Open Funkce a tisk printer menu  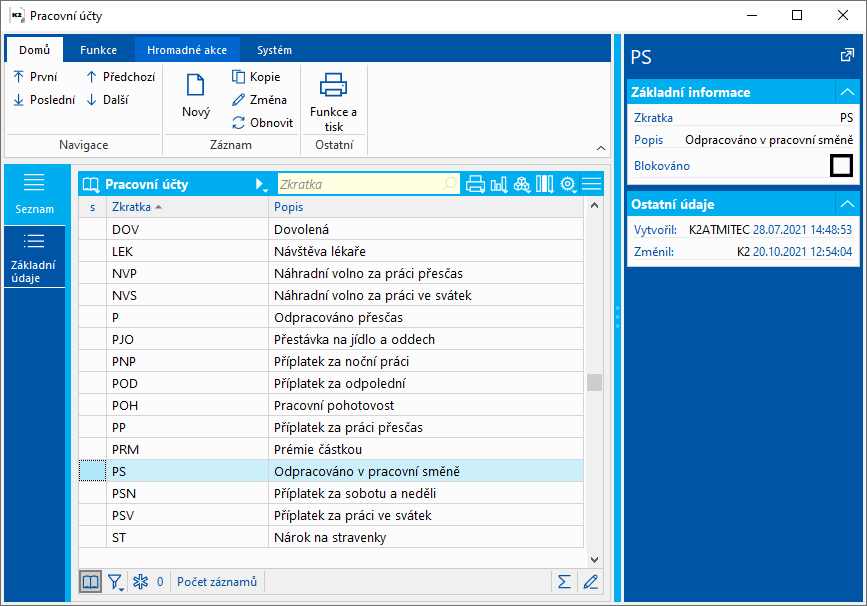tap(333, 102)
